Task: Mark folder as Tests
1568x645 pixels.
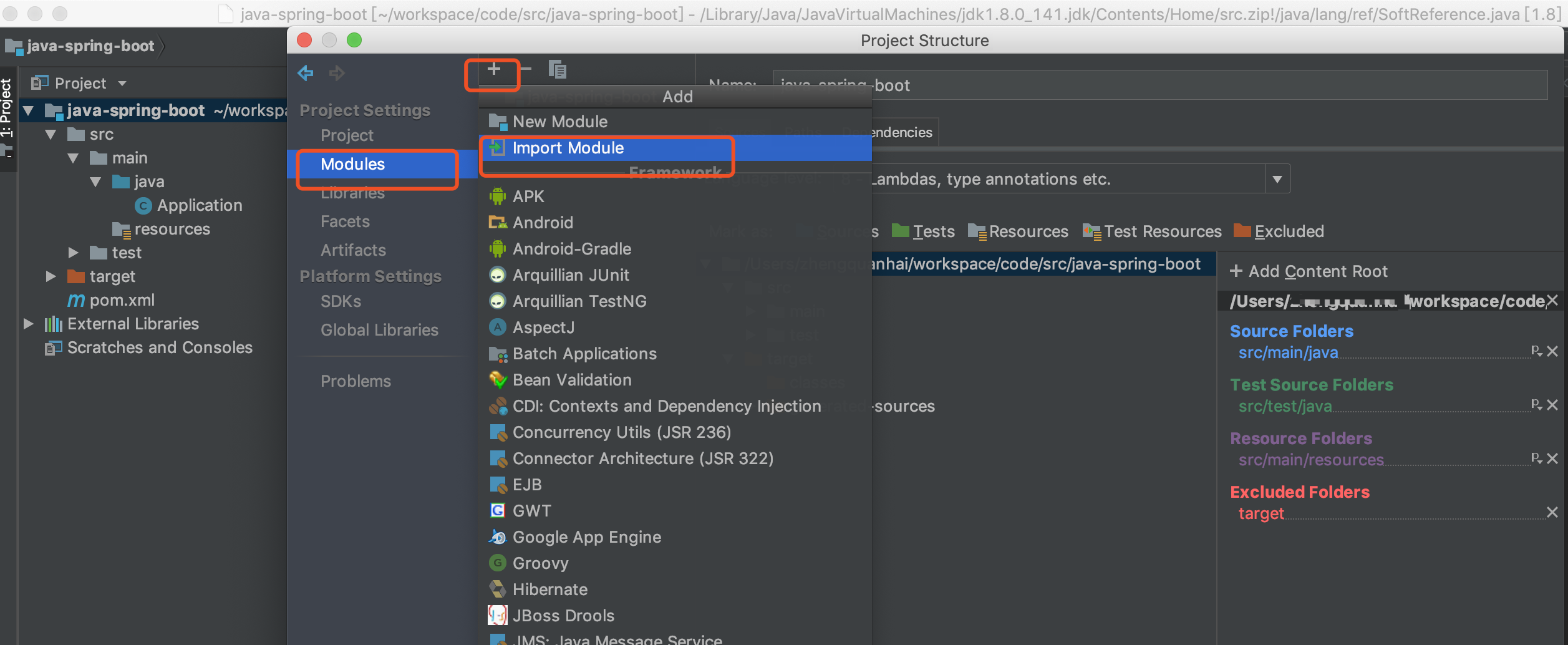Action: click(923, 231)
